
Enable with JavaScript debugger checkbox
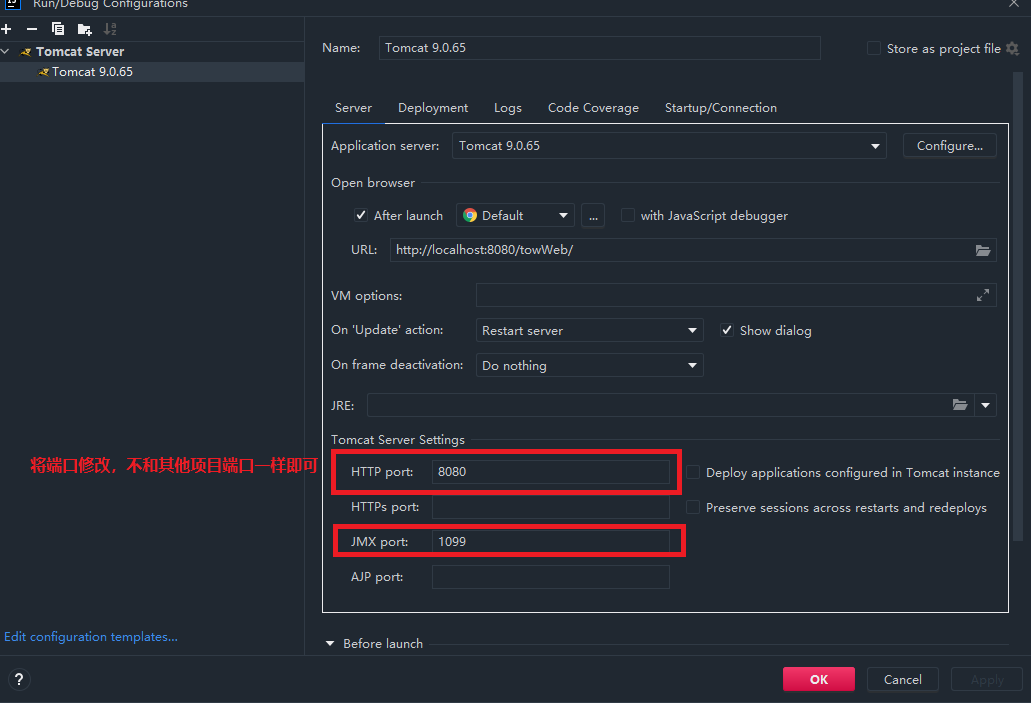point(628,215)
